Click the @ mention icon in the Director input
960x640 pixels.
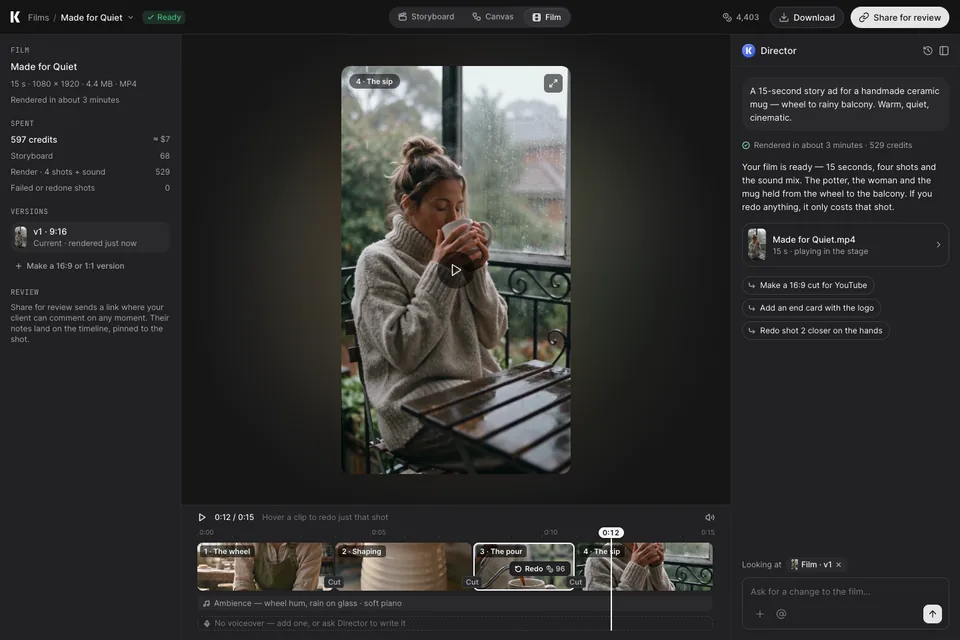tap(781, 614)
